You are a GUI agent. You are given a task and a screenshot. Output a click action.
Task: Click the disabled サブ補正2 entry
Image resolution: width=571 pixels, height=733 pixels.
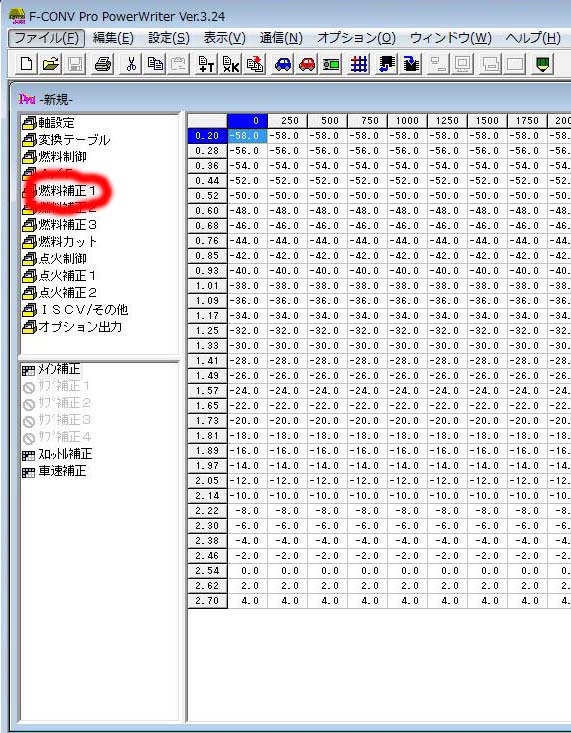56,403
